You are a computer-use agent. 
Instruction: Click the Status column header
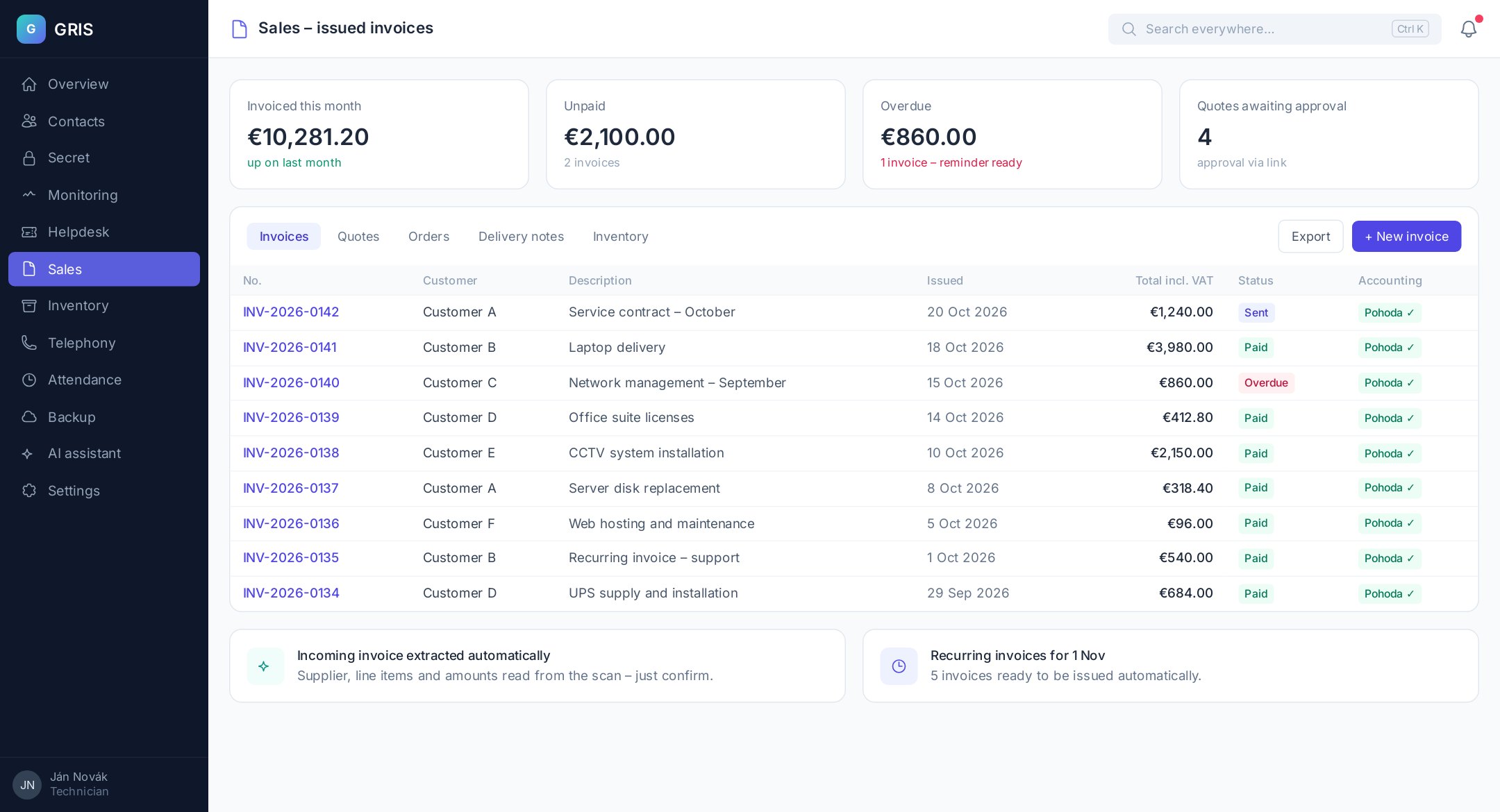coord(1256,281)
